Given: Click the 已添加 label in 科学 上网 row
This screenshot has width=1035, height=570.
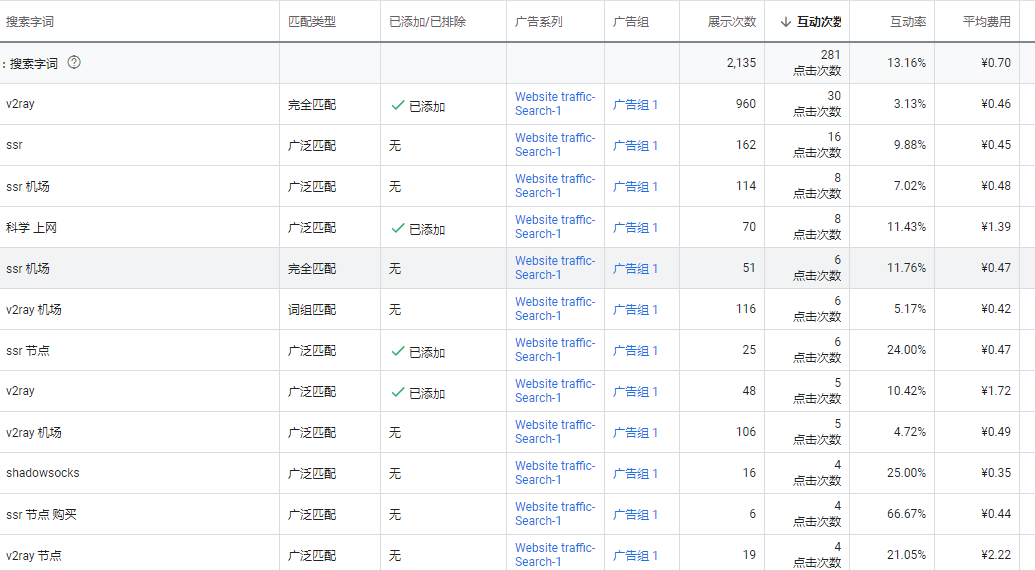Looking at the screenshot, I should pos(427,229).
